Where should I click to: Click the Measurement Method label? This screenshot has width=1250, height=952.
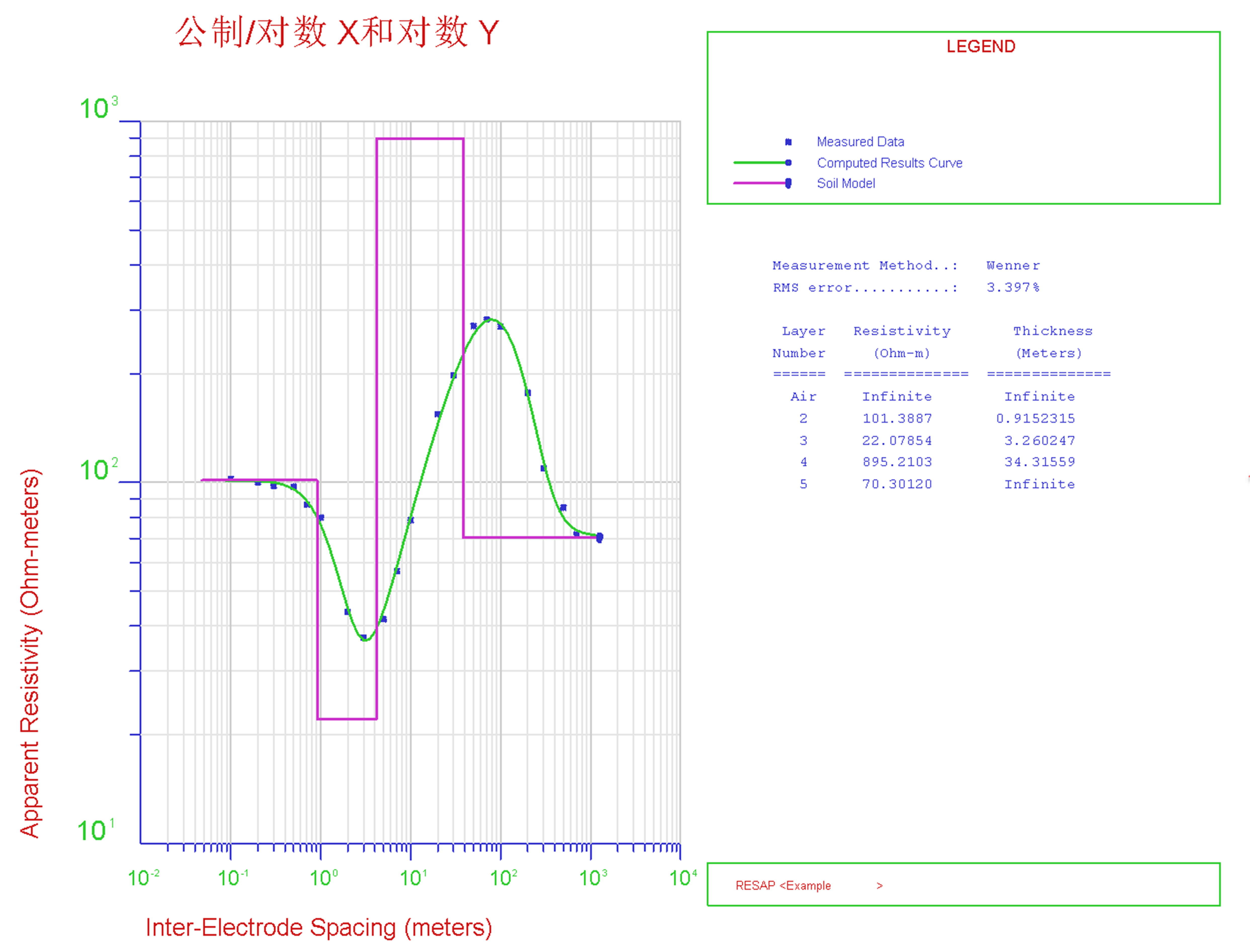[x=865, y=265]
